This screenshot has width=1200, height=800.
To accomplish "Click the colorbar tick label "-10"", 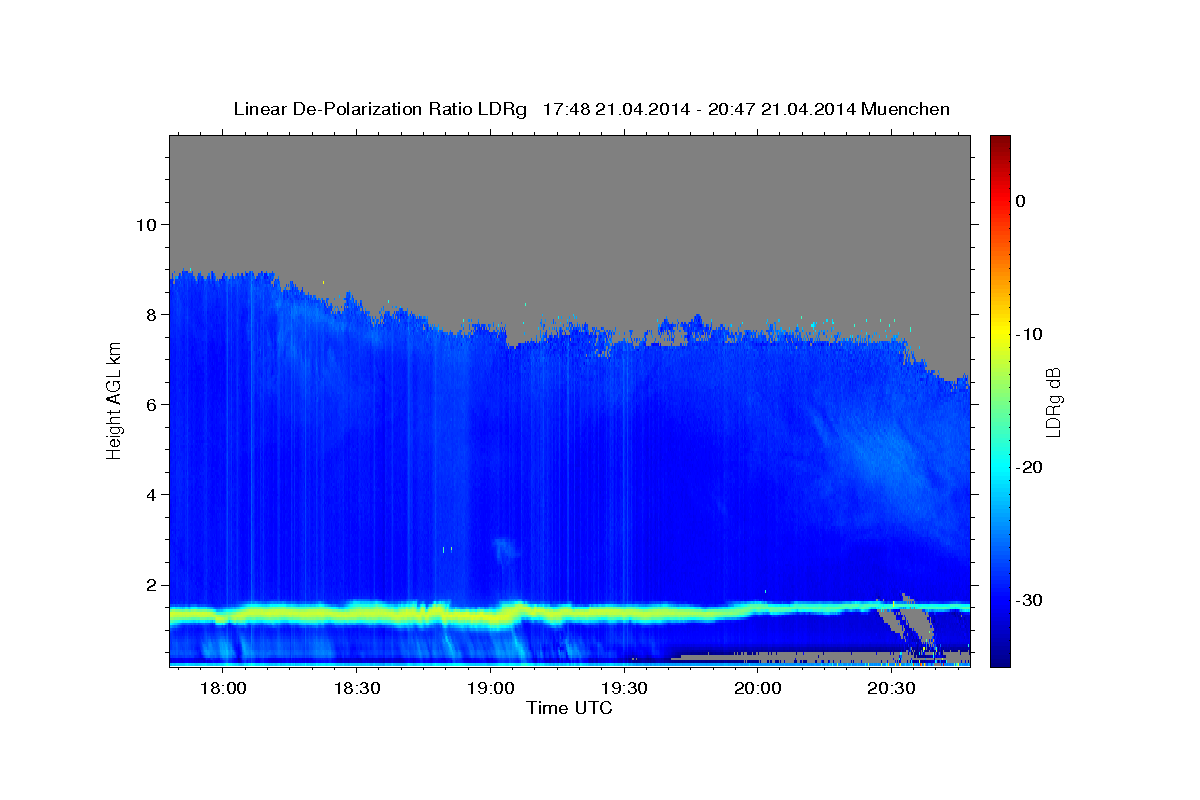I will click(x=1030, y=334).
